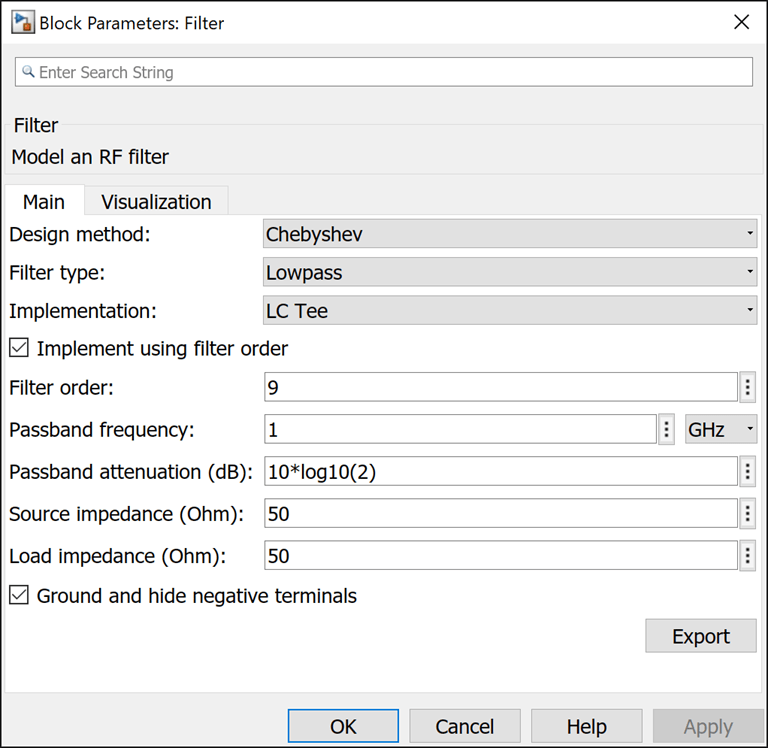Switch to the Visualization tab
This screenshot has width=768, height=748.
point(156,202)
